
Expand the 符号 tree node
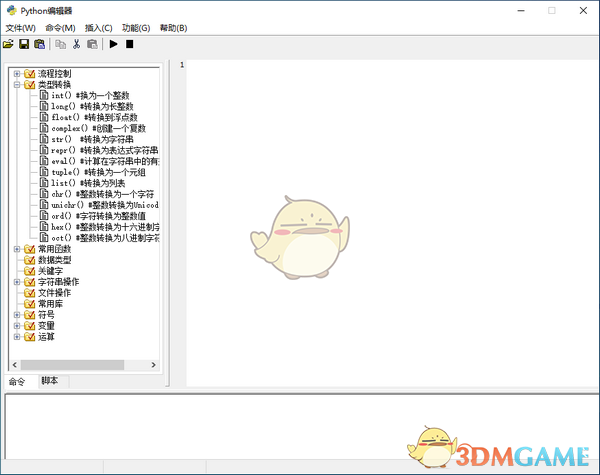tap(17, 315)
